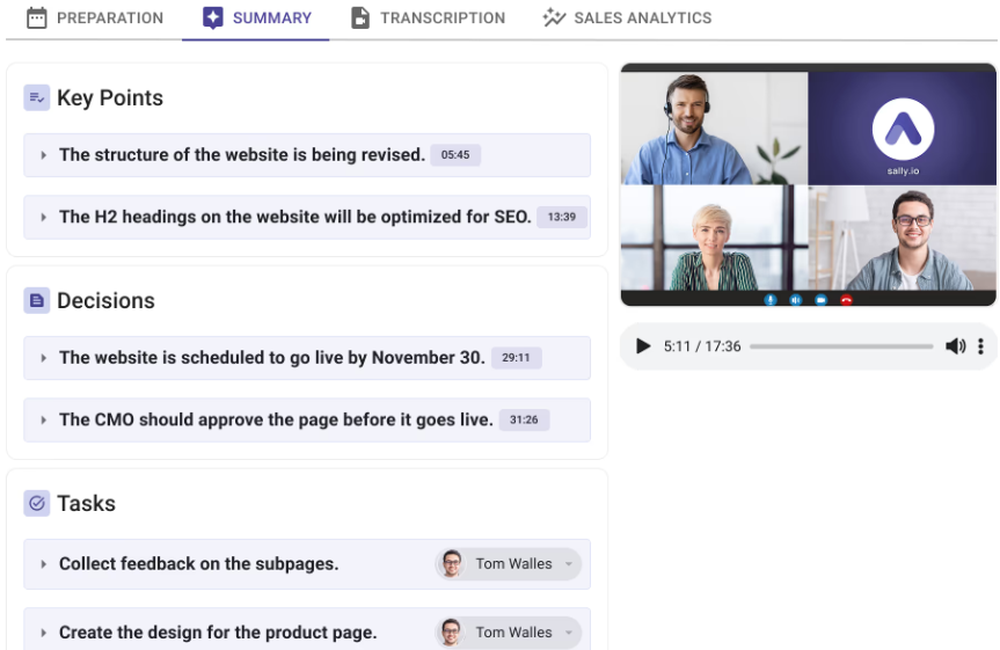
Task: Toggle the camera in the video call bar
Action: (821, 299)
